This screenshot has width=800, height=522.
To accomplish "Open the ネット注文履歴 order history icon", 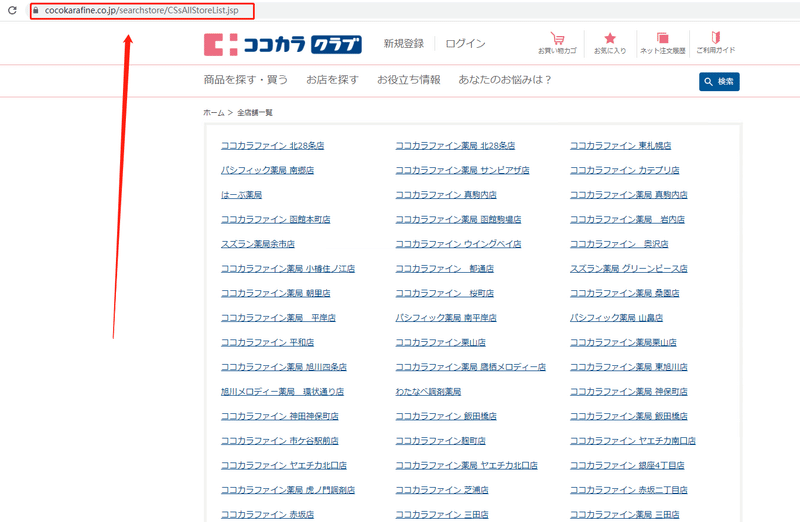I will [662, 43].
